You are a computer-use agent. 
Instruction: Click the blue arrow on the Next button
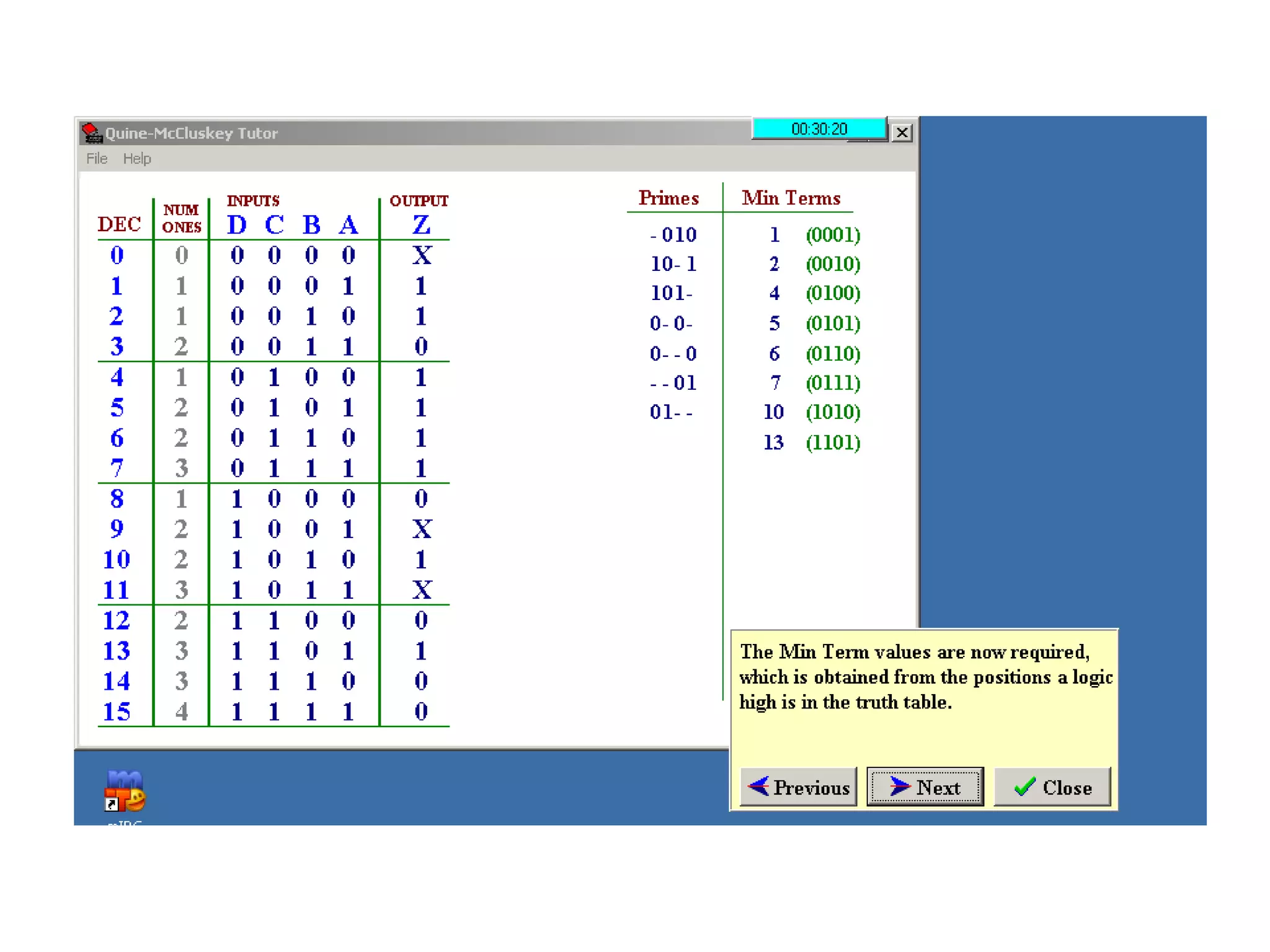[900, 786]
